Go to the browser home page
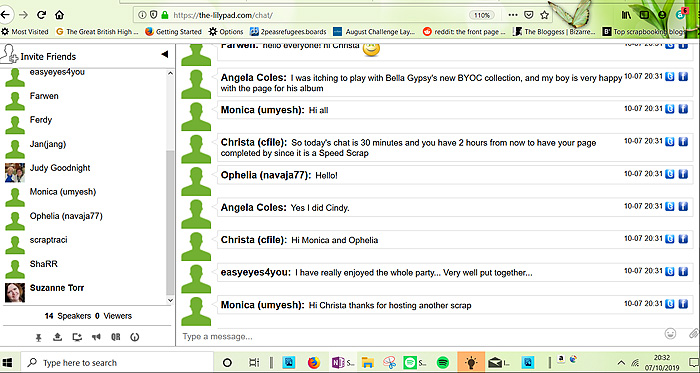This screenshot has width=700, height=373. [59, 15]
